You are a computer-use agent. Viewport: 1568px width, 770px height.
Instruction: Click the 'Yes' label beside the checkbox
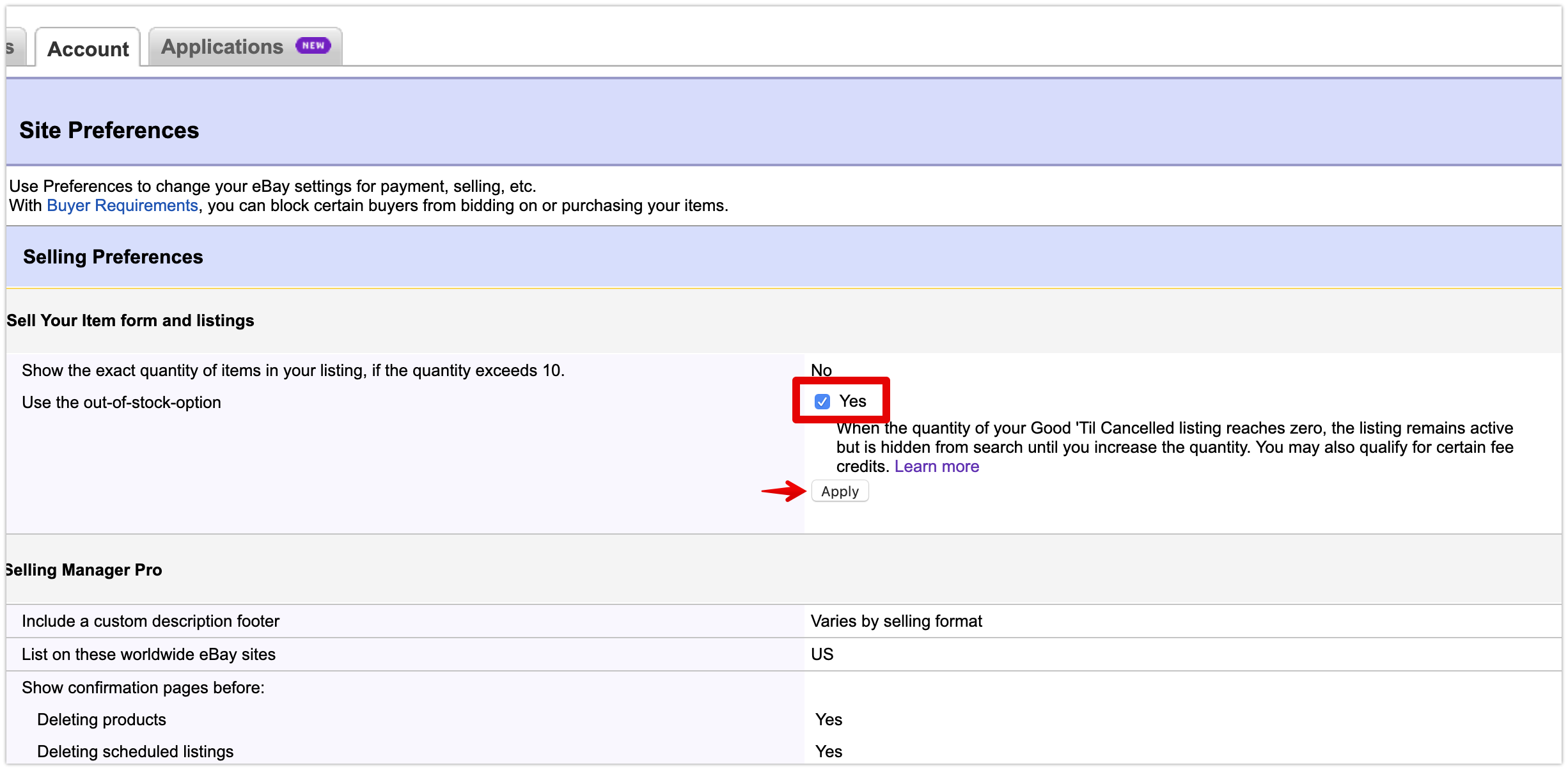pos(852,401)
